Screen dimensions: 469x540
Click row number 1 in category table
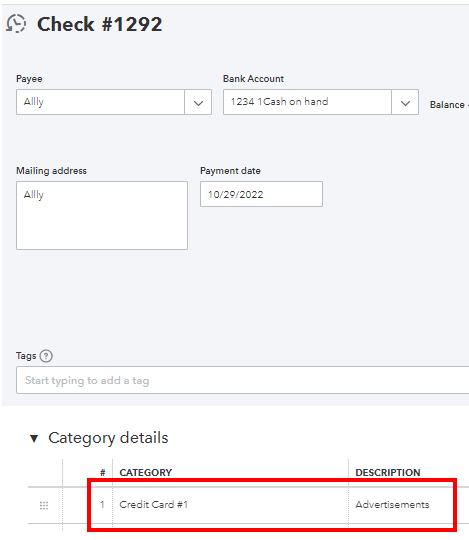[x=102, y=505]
